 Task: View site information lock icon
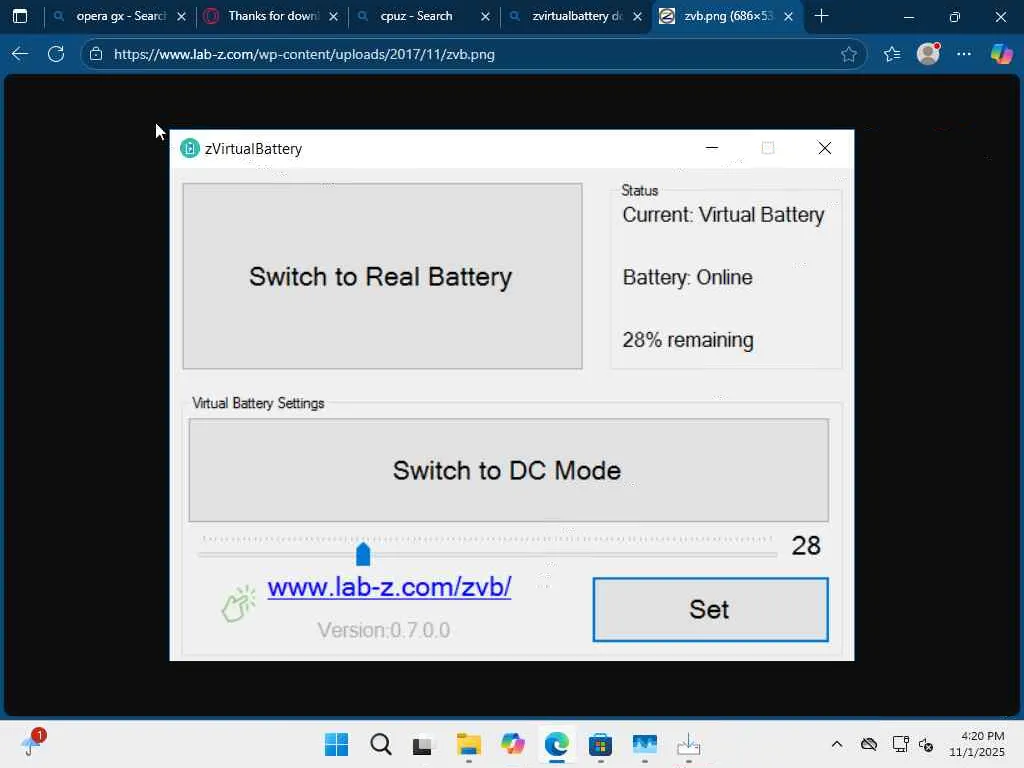[96, 54]
